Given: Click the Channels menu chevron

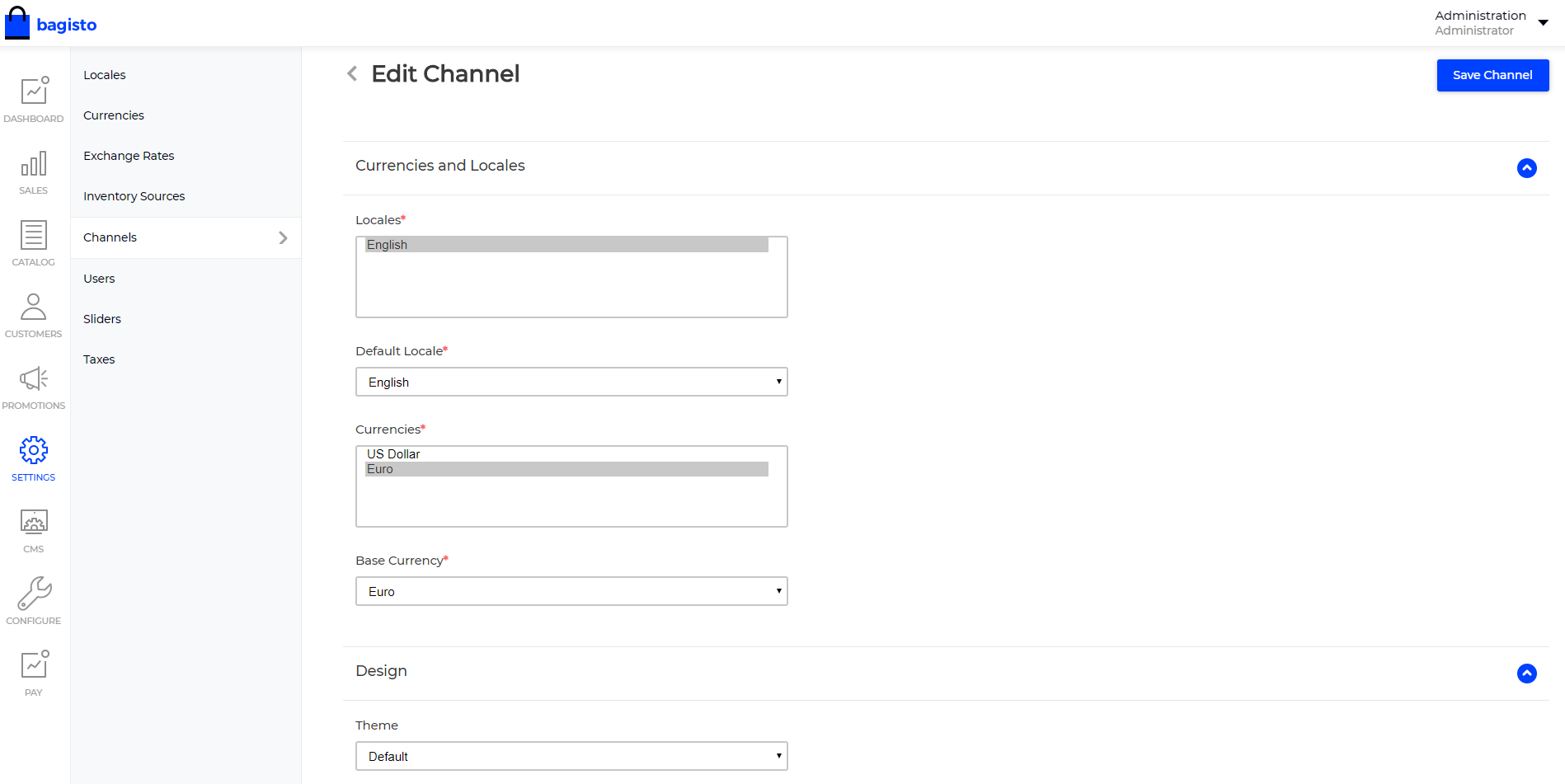Looking at the screenshot, I should pyautogui.click(x=283, y=237).
